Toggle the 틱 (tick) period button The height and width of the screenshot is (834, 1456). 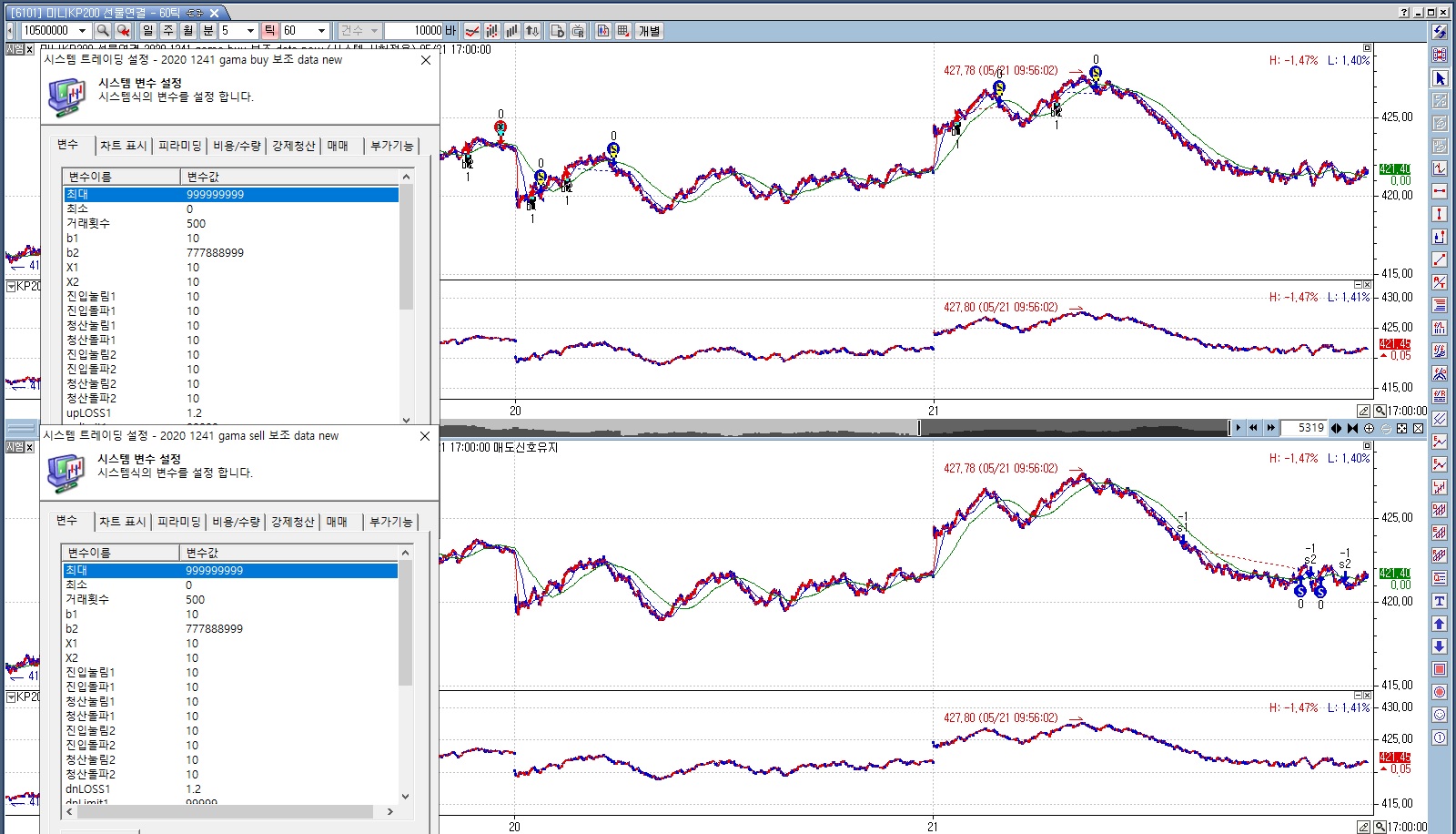pyautogui.click(x=269, y=31)
